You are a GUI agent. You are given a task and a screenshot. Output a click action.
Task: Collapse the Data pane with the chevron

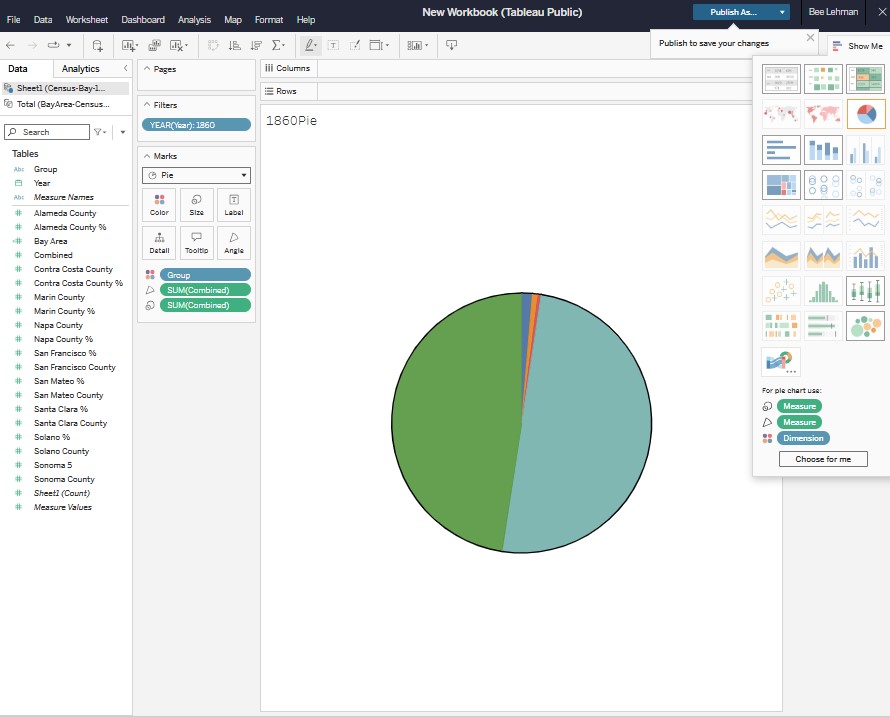126,68
